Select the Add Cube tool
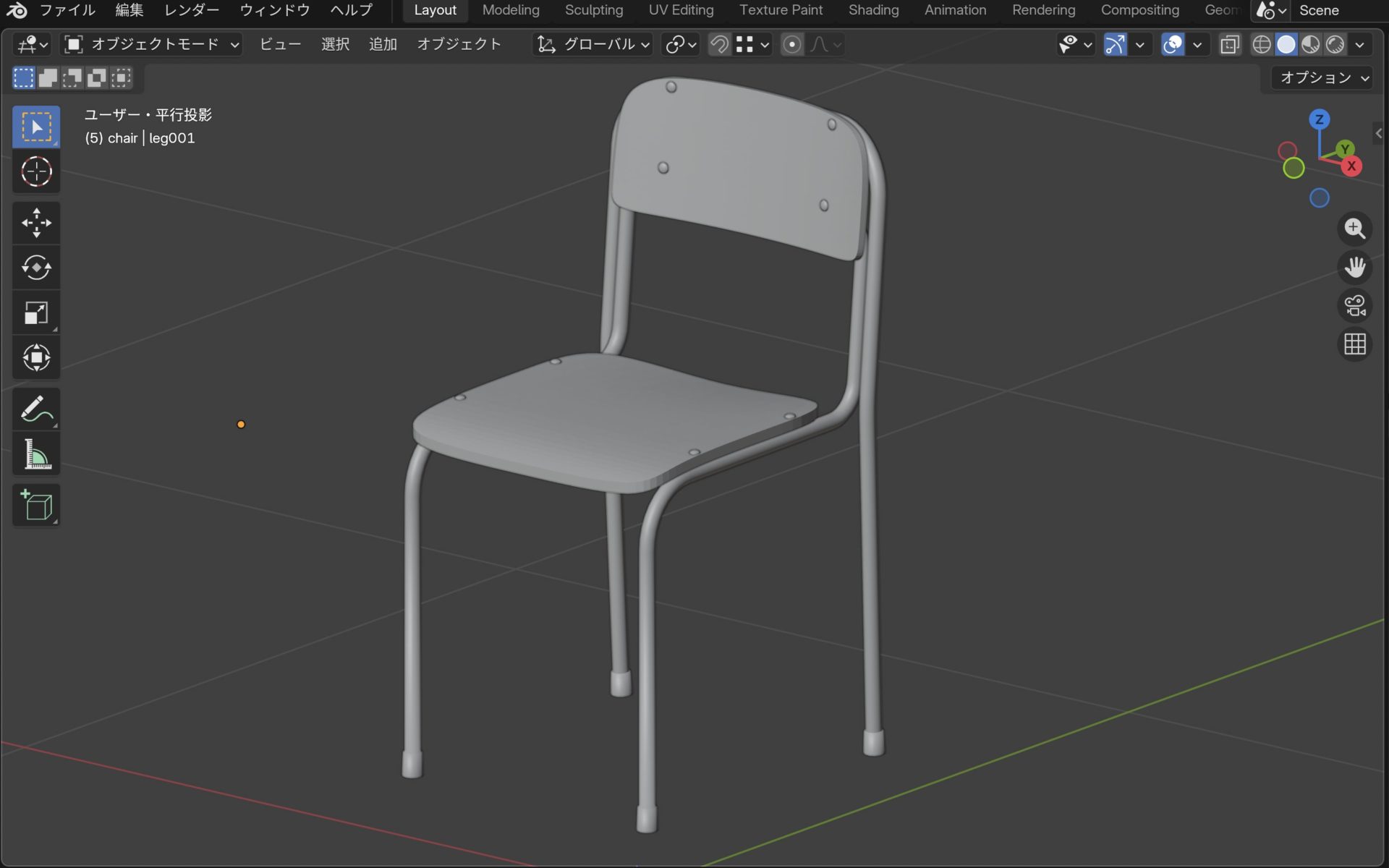The width and height of the screenshot is (1389, 868). [x=35, y=505]
